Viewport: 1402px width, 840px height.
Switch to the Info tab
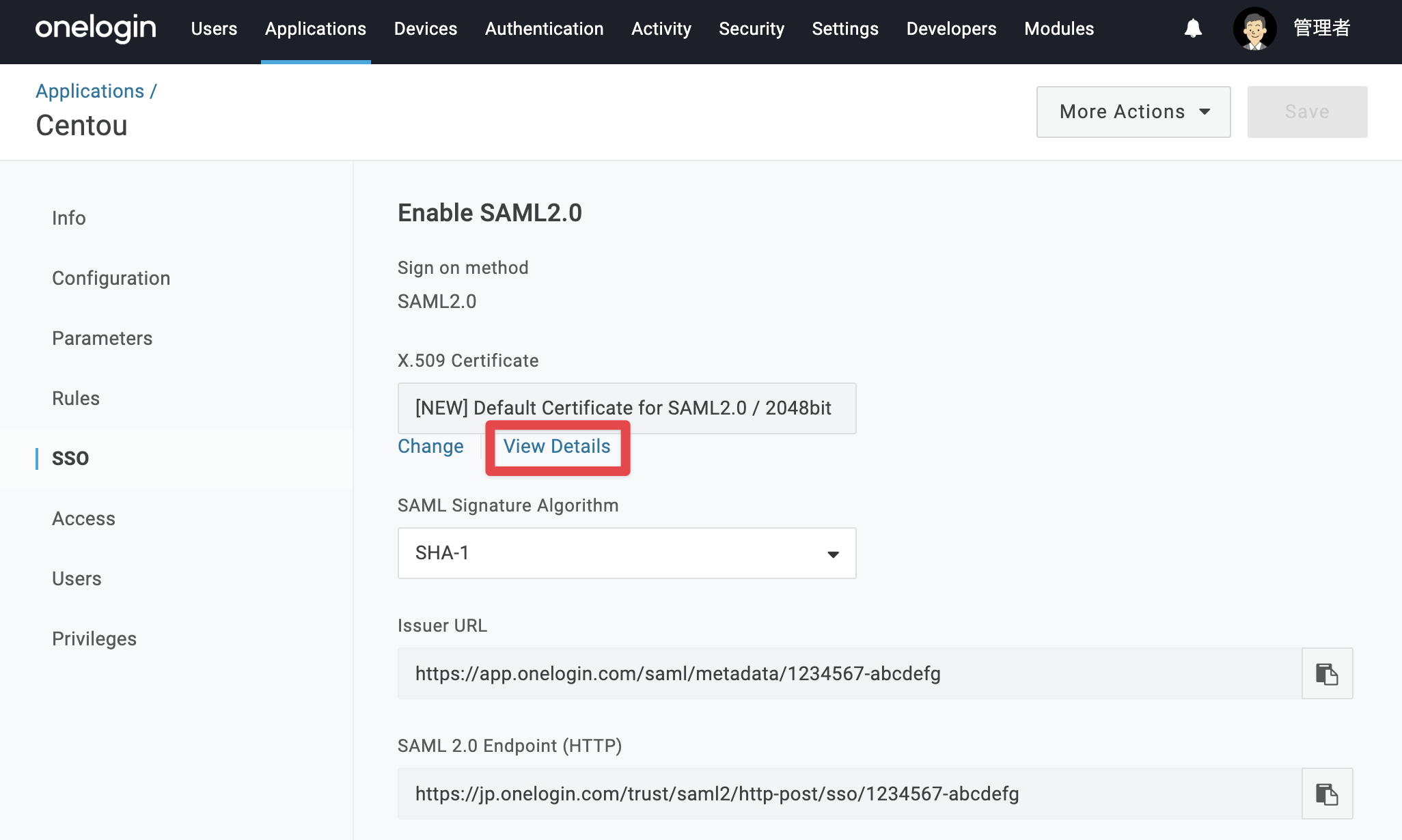69,218
